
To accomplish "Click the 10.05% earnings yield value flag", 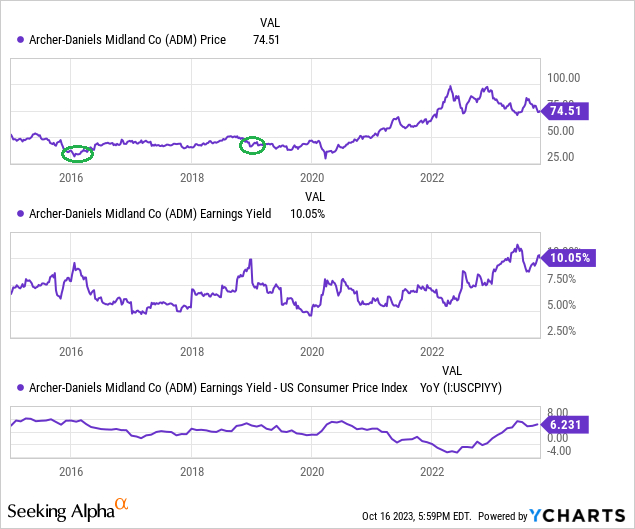I will point(569,258).
